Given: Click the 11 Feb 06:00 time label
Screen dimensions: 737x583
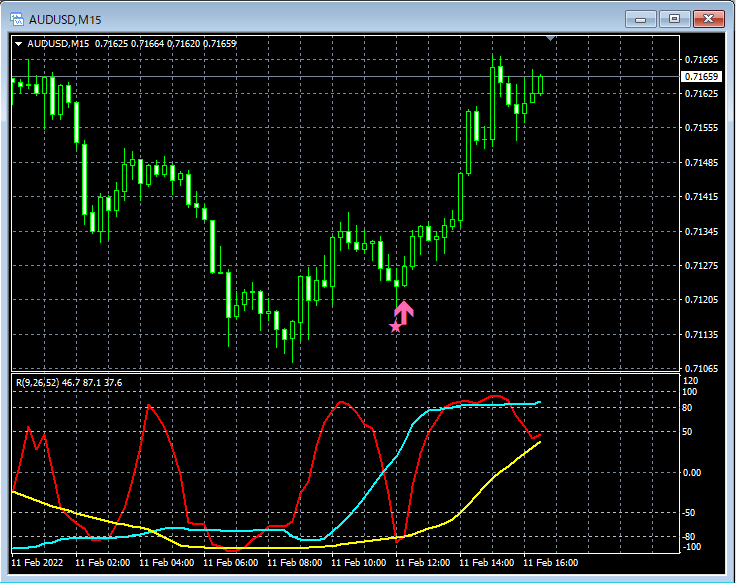Looking at the screenshot, I should (231, 563).
